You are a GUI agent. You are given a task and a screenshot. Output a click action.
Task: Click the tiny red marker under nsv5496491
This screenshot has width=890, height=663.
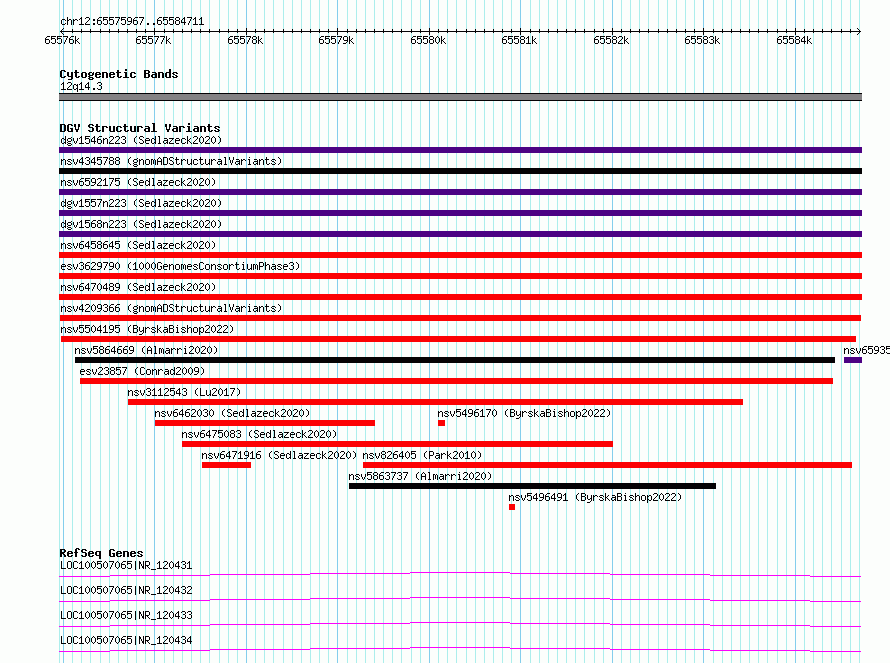[512, 507]
